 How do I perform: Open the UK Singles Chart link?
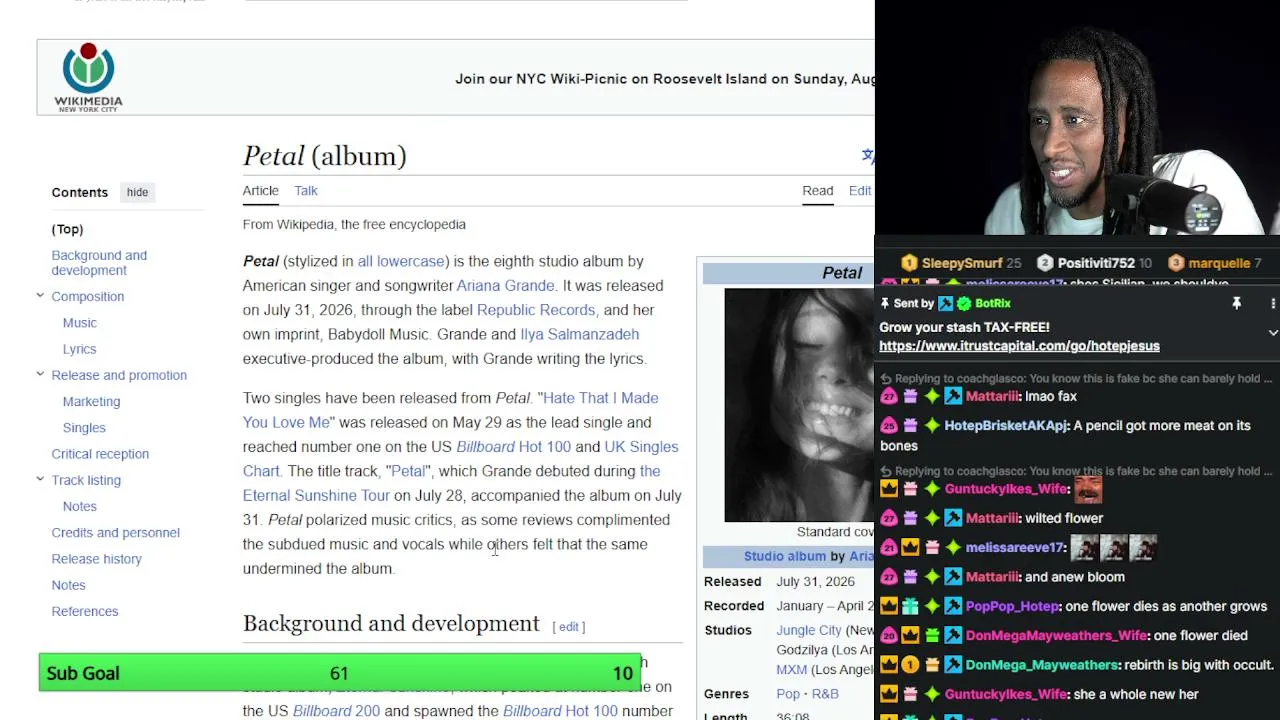tap(460, 459)
